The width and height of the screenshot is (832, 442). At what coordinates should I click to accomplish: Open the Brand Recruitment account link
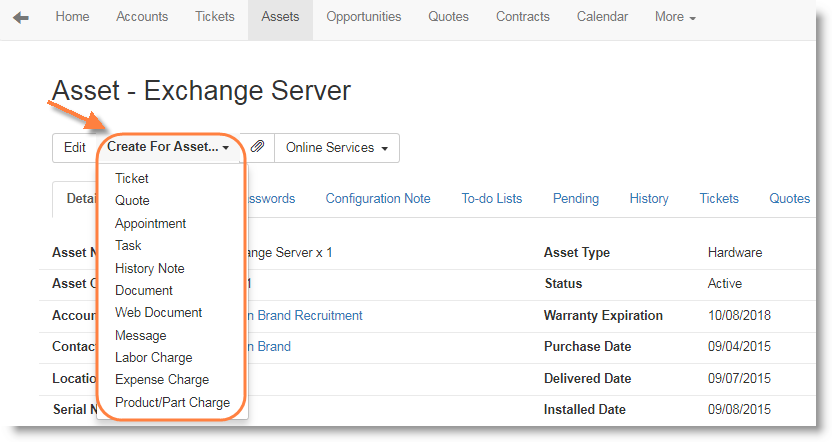(x=305, y=315)
